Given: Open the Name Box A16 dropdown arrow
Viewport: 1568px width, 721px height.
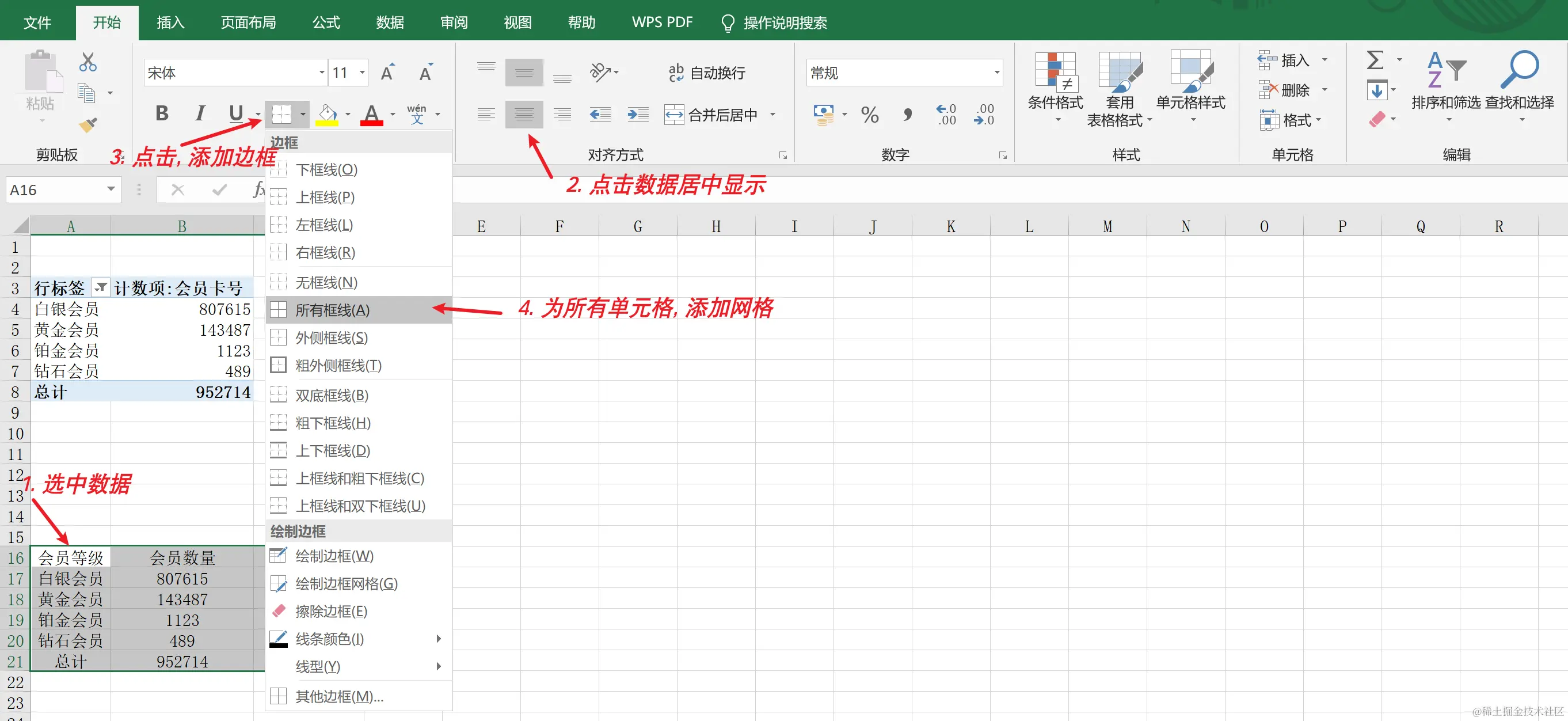Looking at the screenshot, I should pyautogui.click(x=111, y=189).
